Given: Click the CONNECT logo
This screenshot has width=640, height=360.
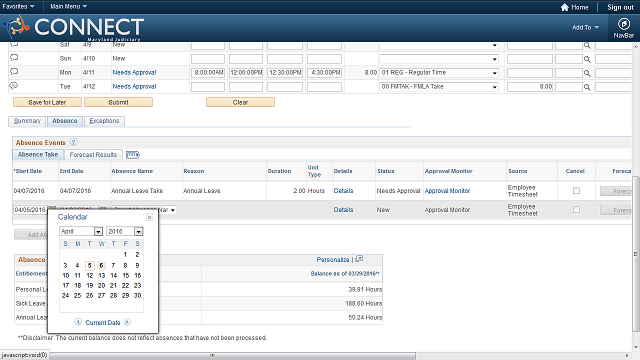Looking at the screenshot, I should click(x=73, y=27).
